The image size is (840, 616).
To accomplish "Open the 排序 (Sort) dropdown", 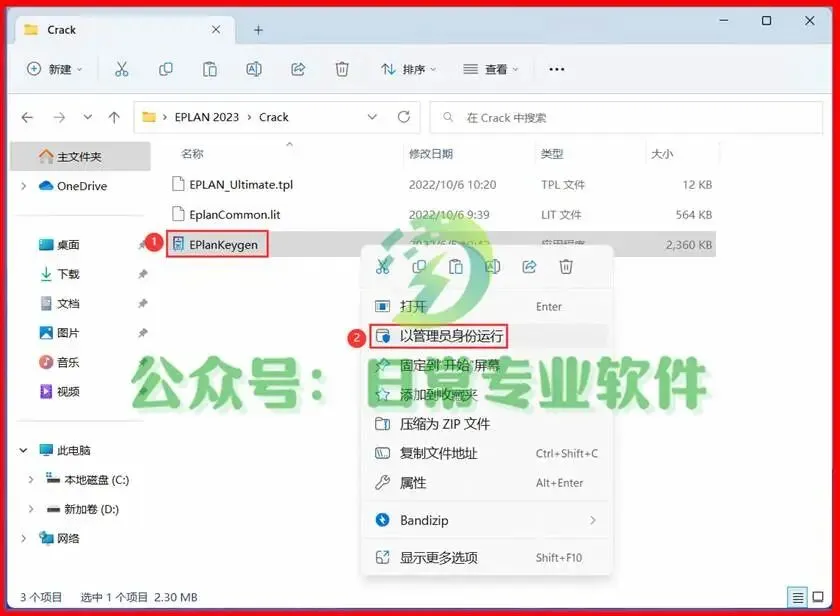I will 409,69.
